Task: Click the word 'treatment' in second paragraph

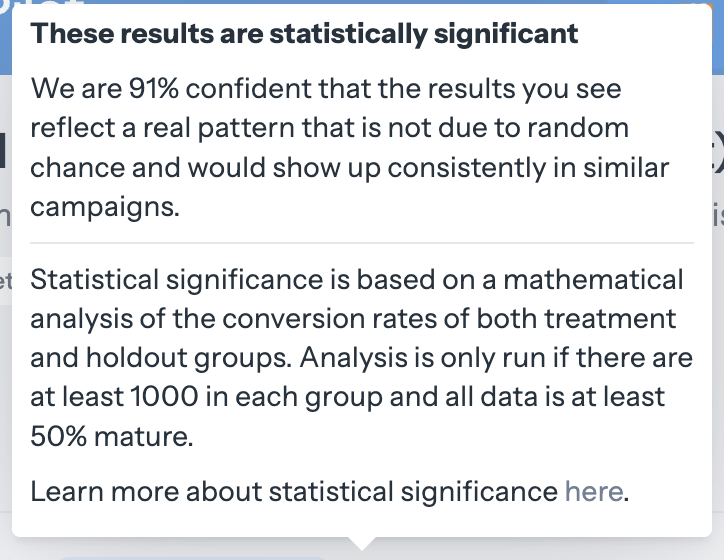Action: click(610, 319)
